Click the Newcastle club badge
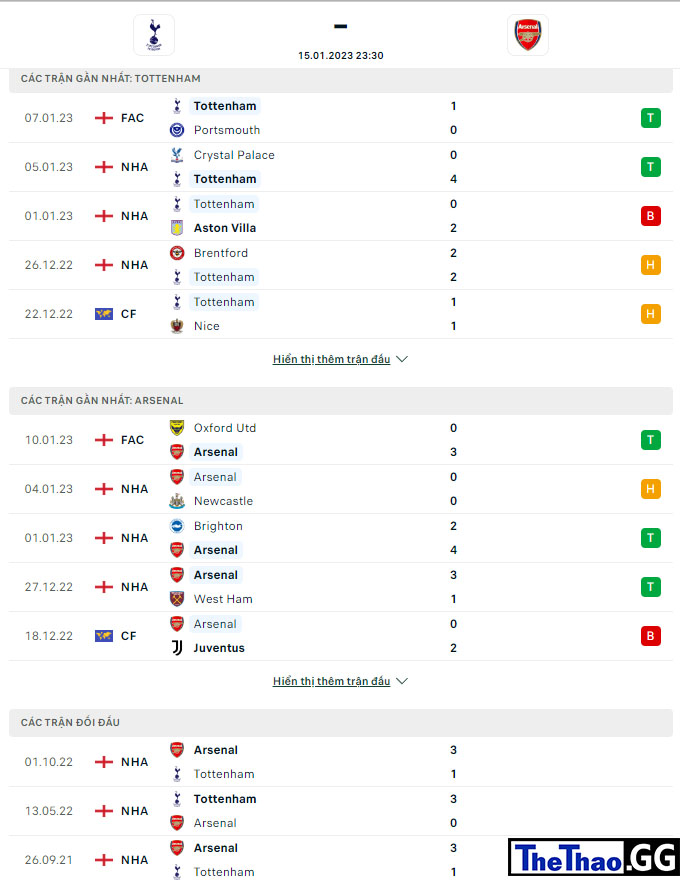This screenshot has width=680, height=880. click(x=177, y=501)
